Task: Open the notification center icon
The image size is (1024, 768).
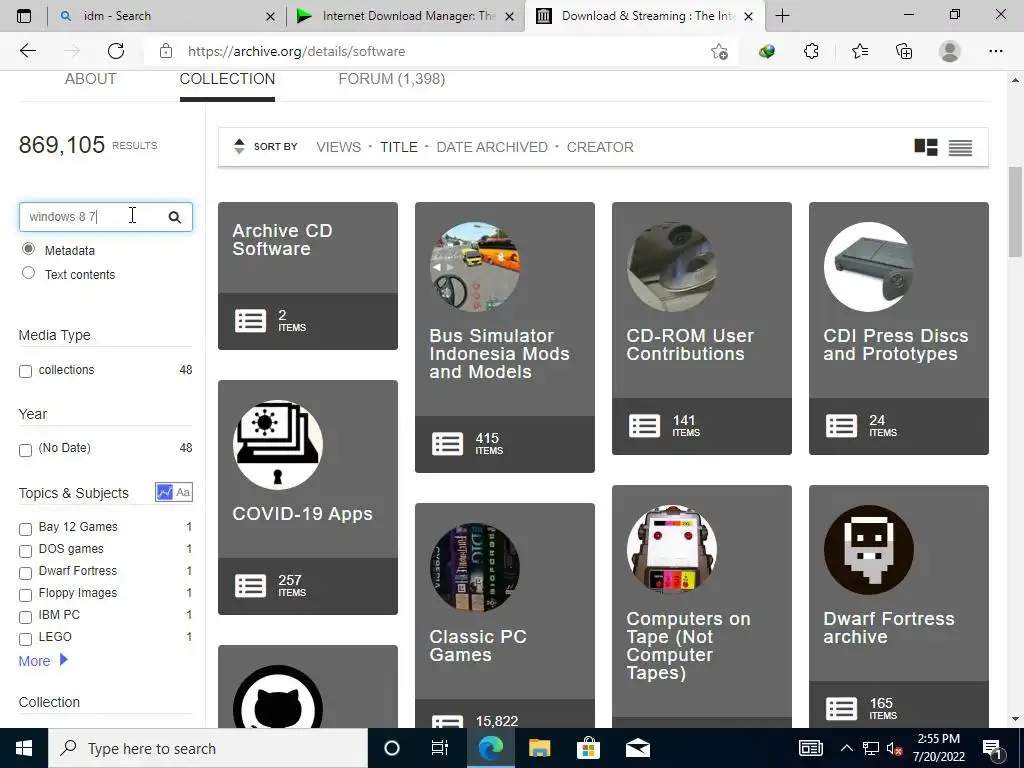Action: pyautogui.click(x=993, y=749)
